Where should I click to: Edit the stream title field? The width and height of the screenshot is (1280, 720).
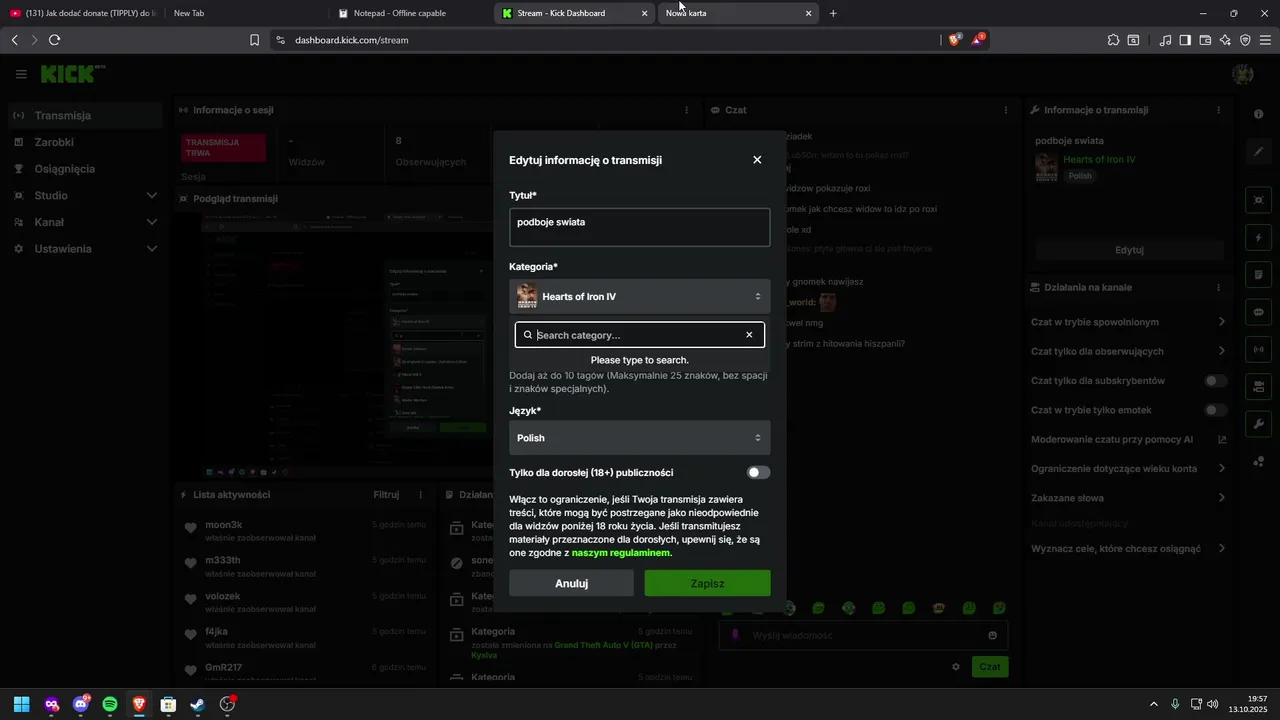[x=639, y=227]
